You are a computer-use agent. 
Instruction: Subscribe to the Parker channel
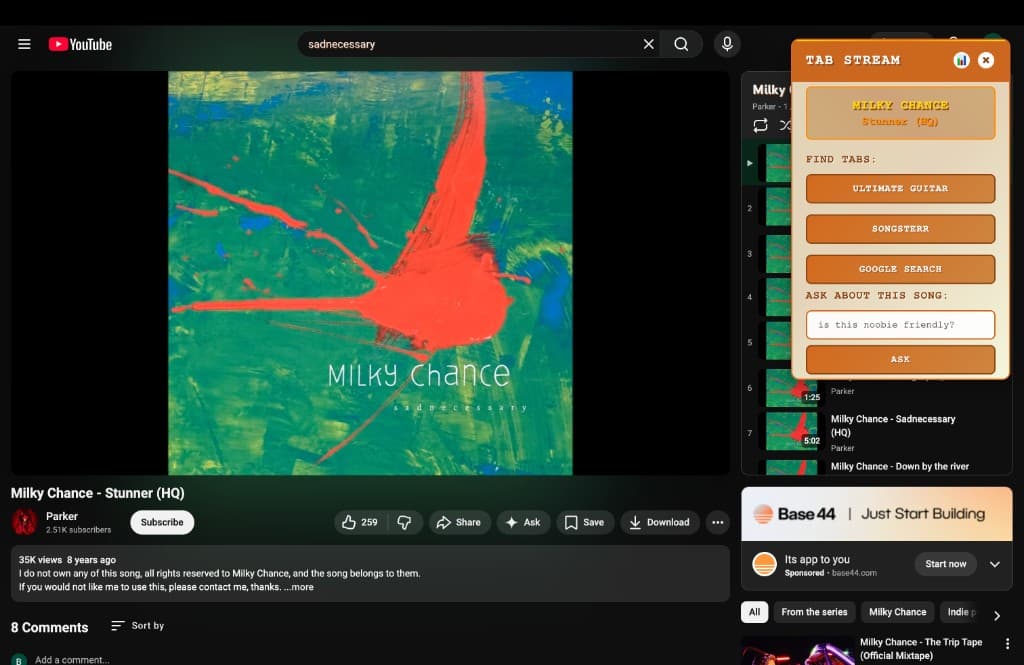(162, 522)
